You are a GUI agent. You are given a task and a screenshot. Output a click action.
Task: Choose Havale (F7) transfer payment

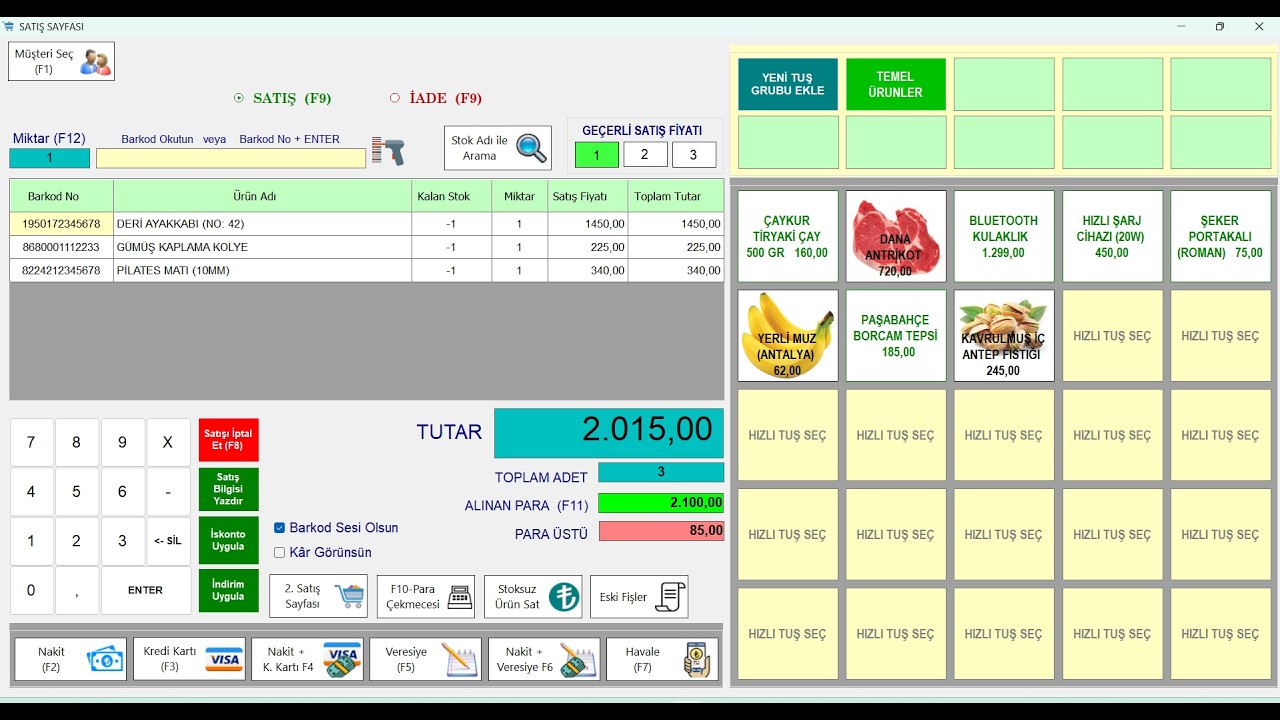point(662,659)
